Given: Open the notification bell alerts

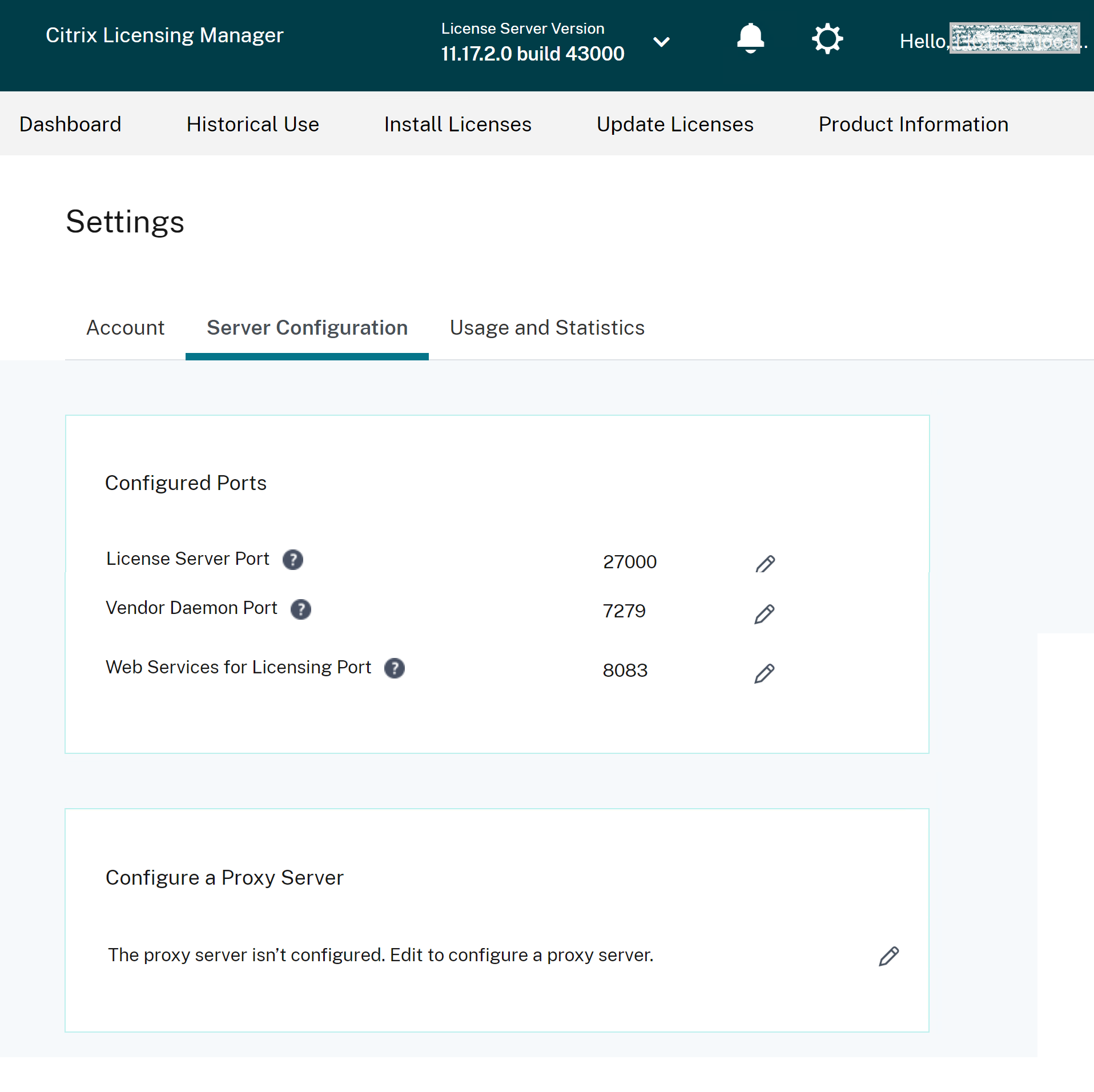Looking at the screenshot, I should pos(750,38).
